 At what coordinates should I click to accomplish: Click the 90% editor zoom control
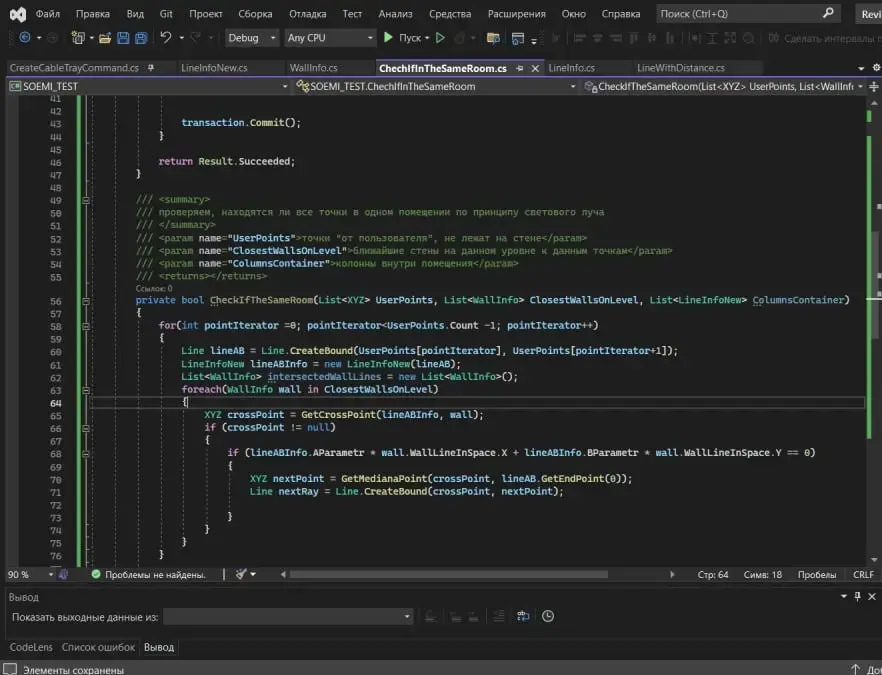(x=17, y=574)
